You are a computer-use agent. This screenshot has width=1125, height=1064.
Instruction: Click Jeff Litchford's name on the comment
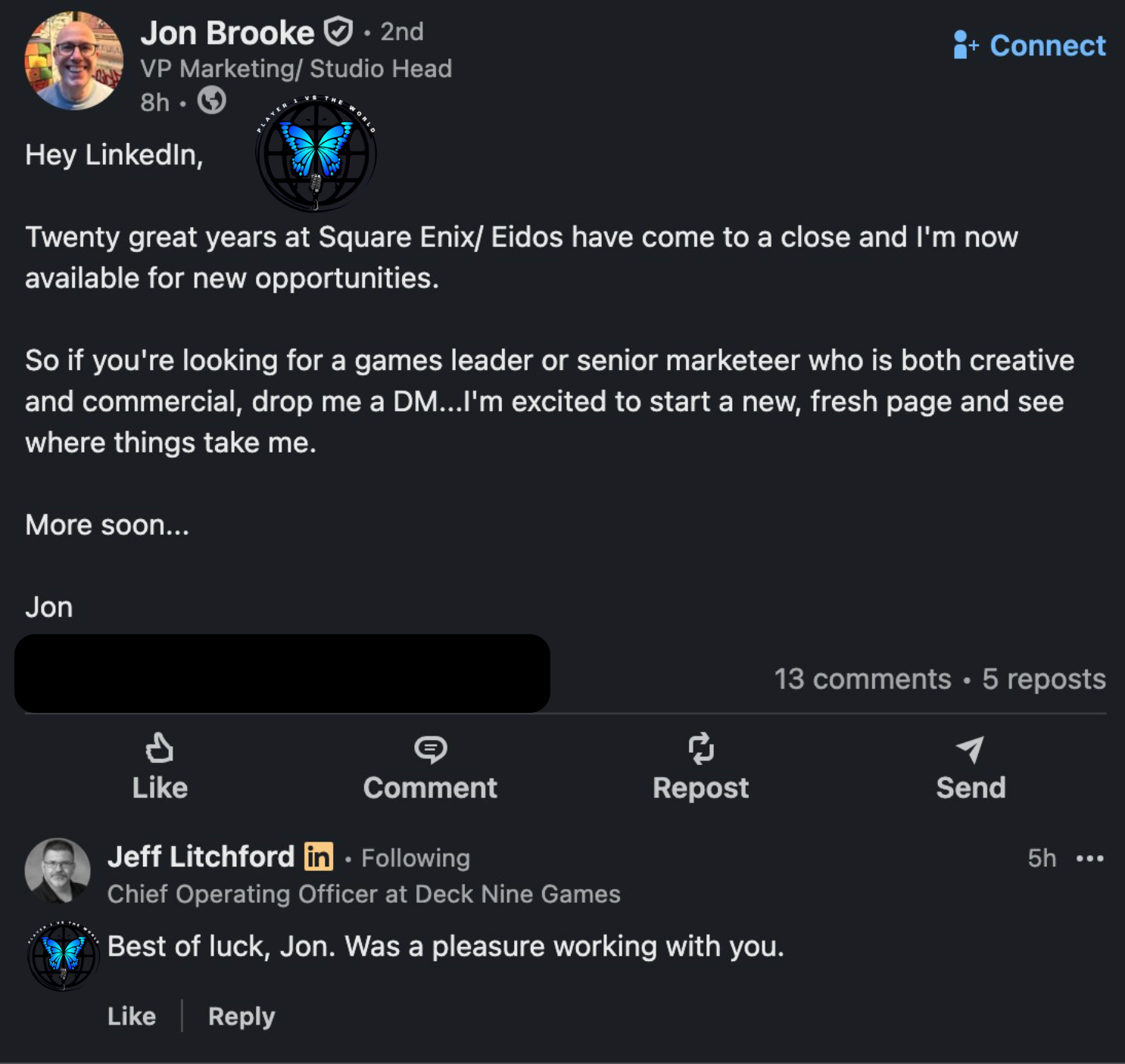tap(201, 857)
